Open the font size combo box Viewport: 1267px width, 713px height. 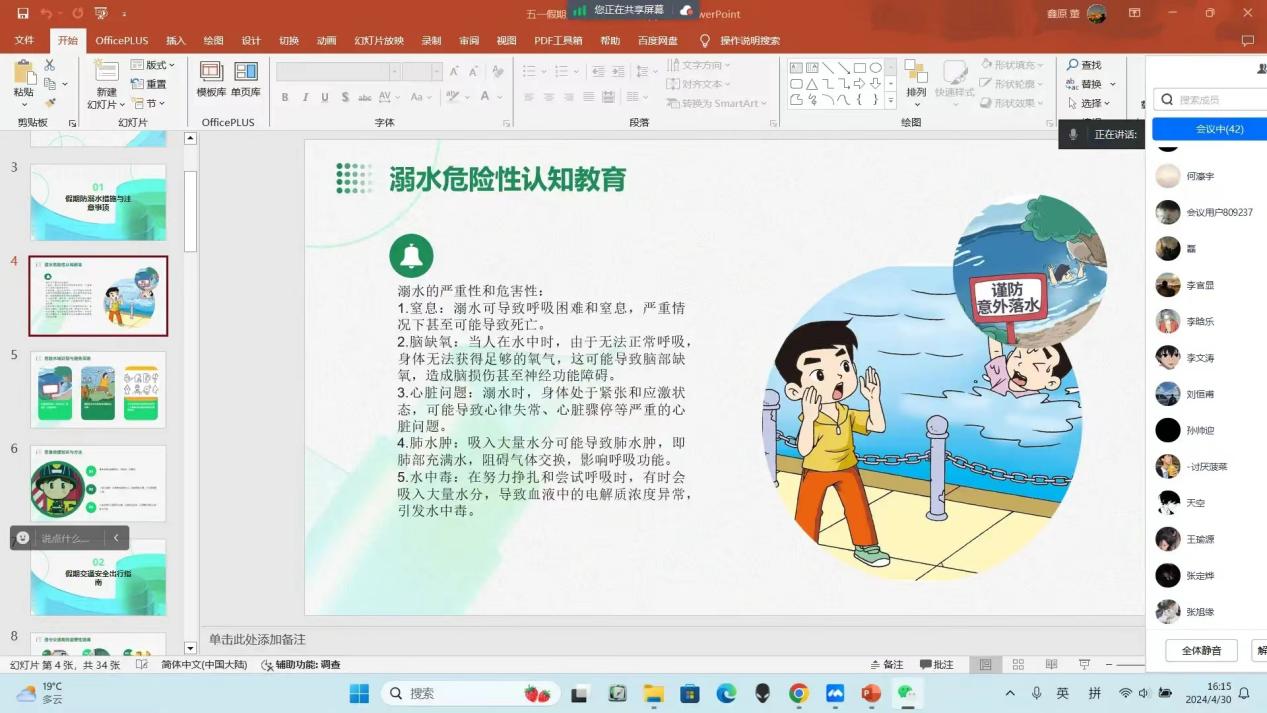pos(423,72)
